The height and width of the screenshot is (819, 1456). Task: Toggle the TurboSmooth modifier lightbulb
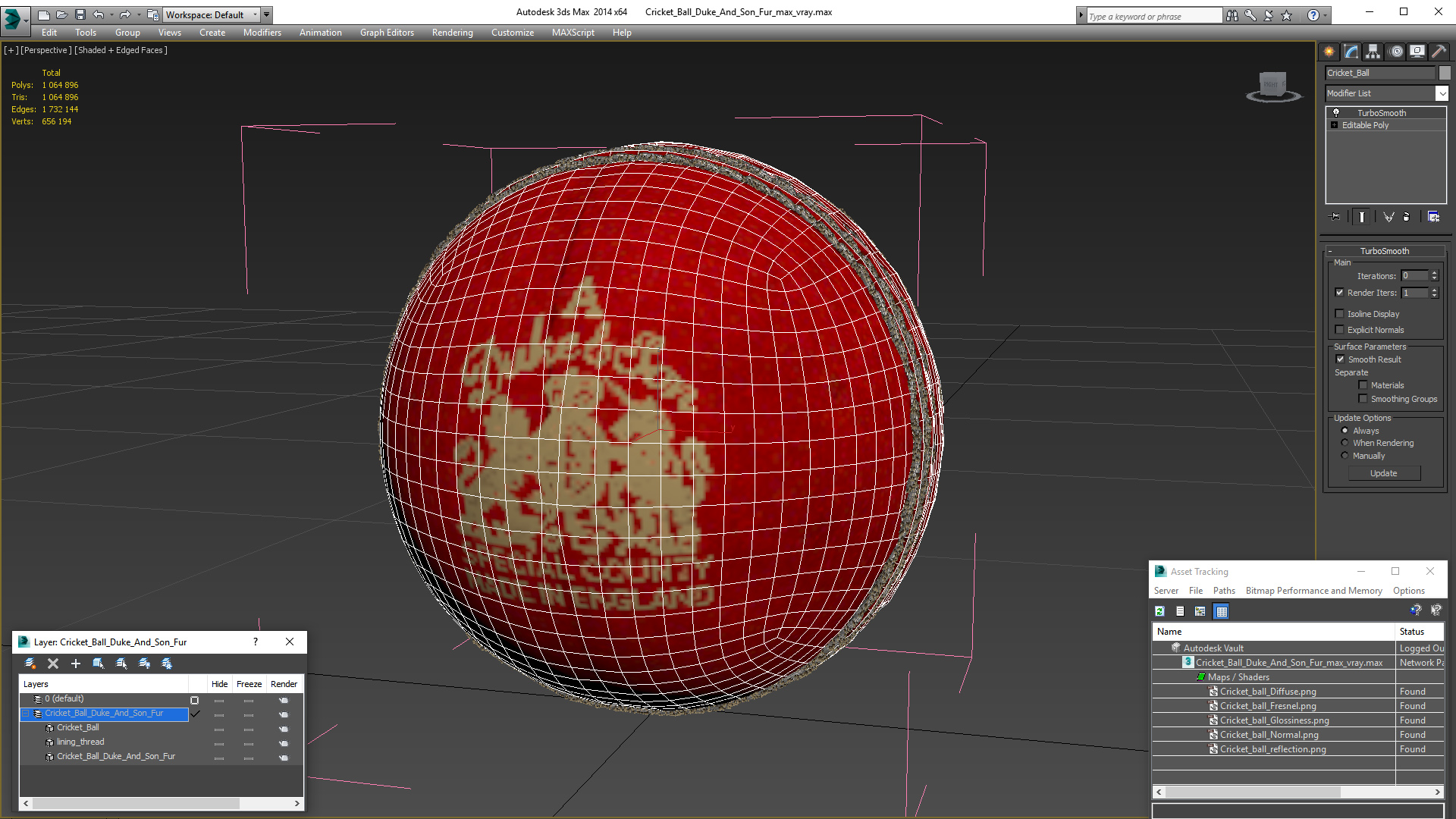[x=1336, y=113]
